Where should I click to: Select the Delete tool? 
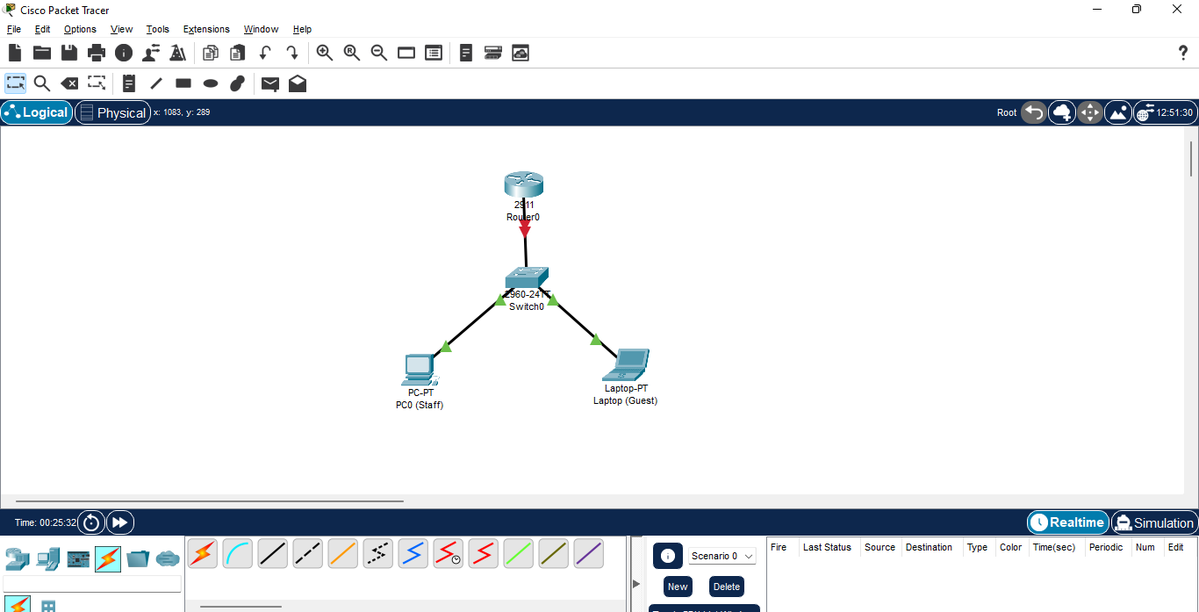click(x=69, y=84)
